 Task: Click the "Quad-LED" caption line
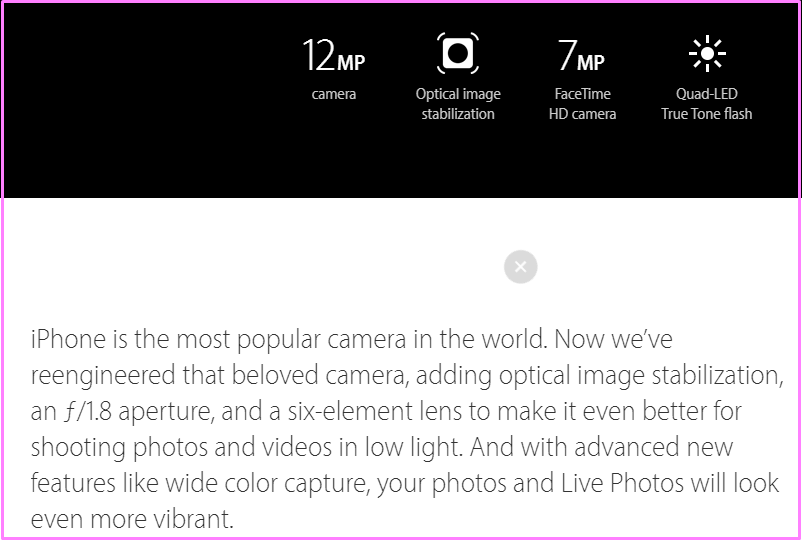click(707, 94)
